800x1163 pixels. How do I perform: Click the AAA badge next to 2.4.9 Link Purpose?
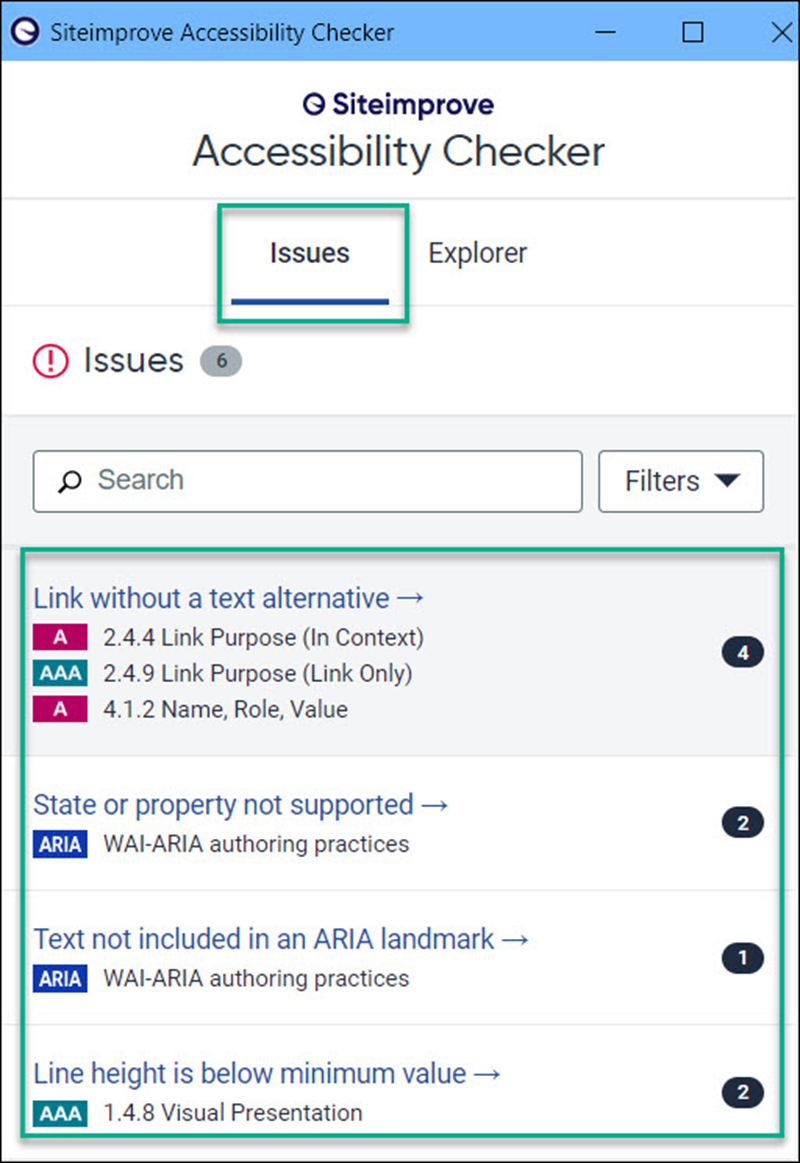60,673
